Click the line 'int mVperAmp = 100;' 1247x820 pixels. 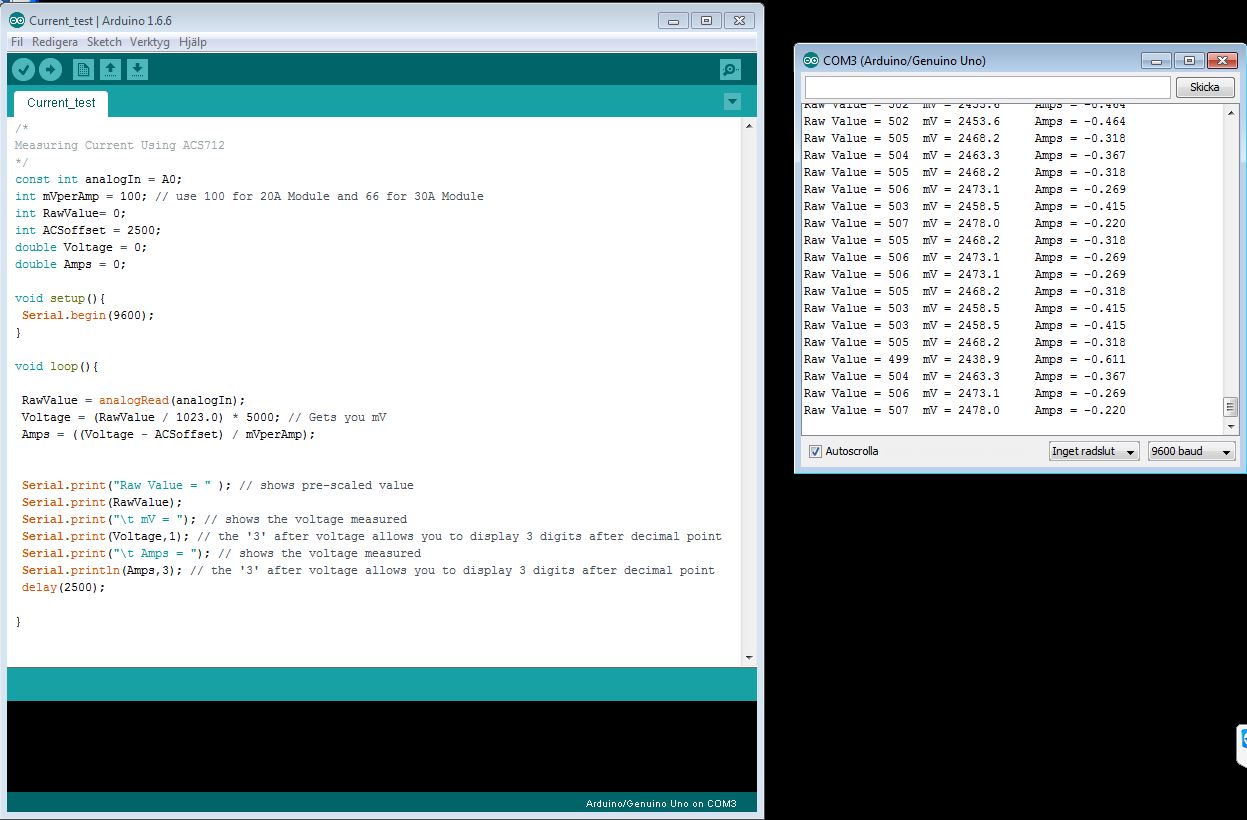point(81,196)
